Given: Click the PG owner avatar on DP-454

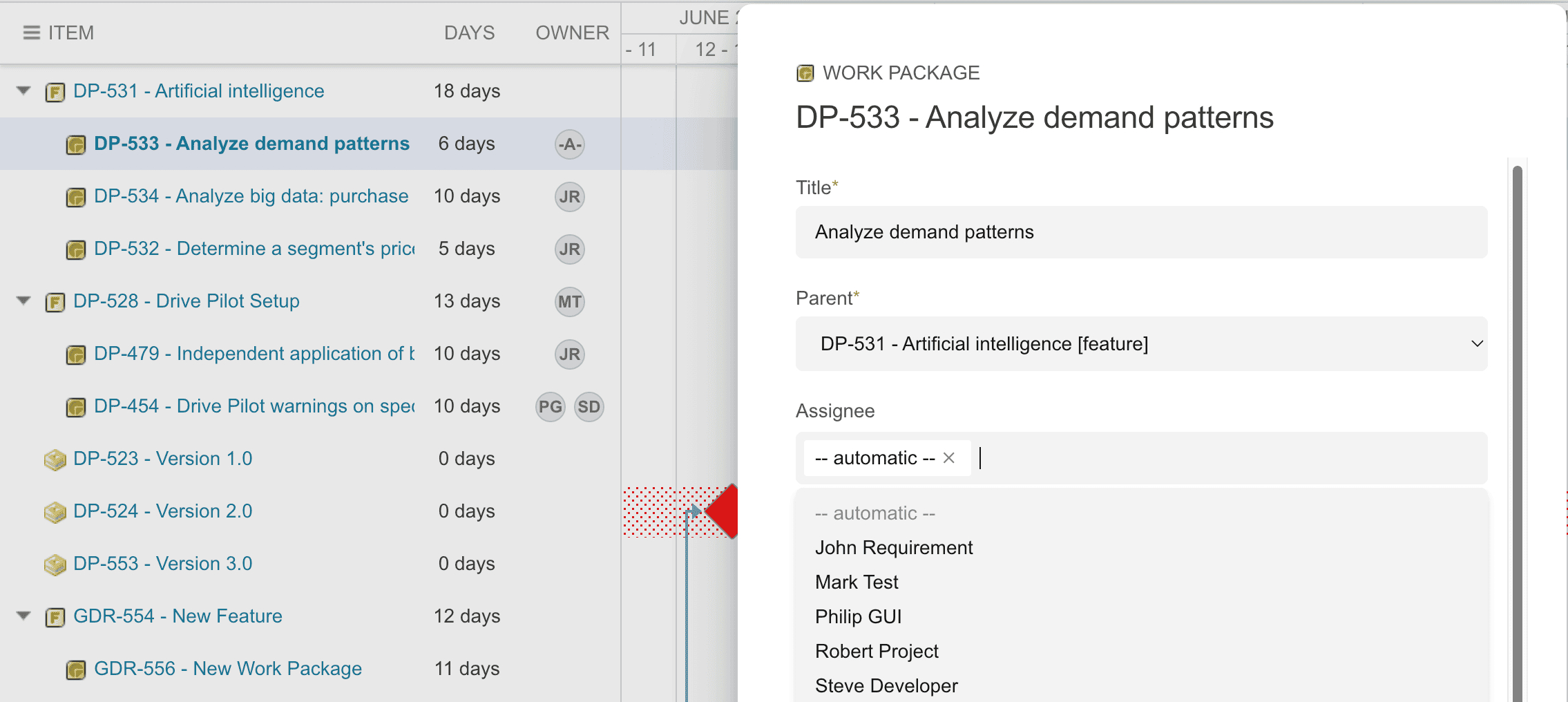Looking at the screenshot, I should (x=551, y=407).
